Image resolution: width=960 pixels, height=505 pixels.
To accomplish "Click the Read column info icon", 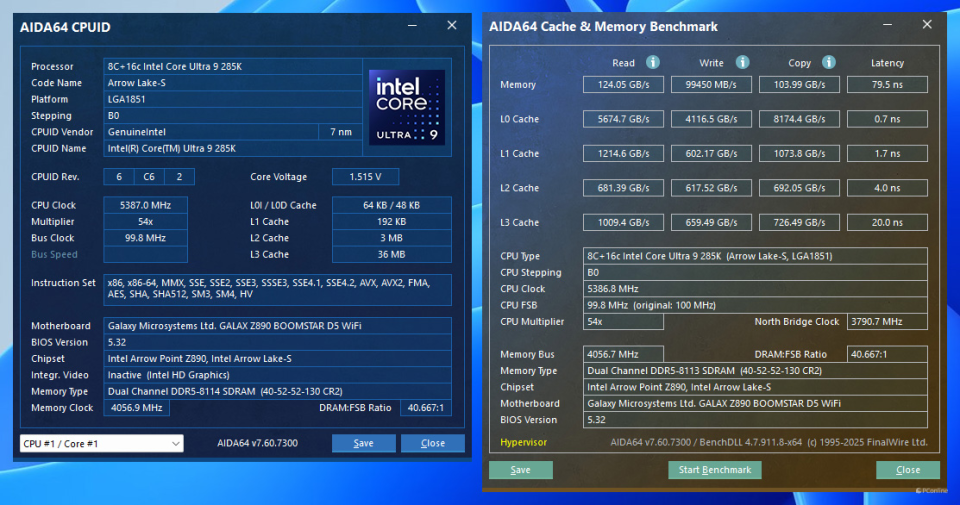I will 653,62.
